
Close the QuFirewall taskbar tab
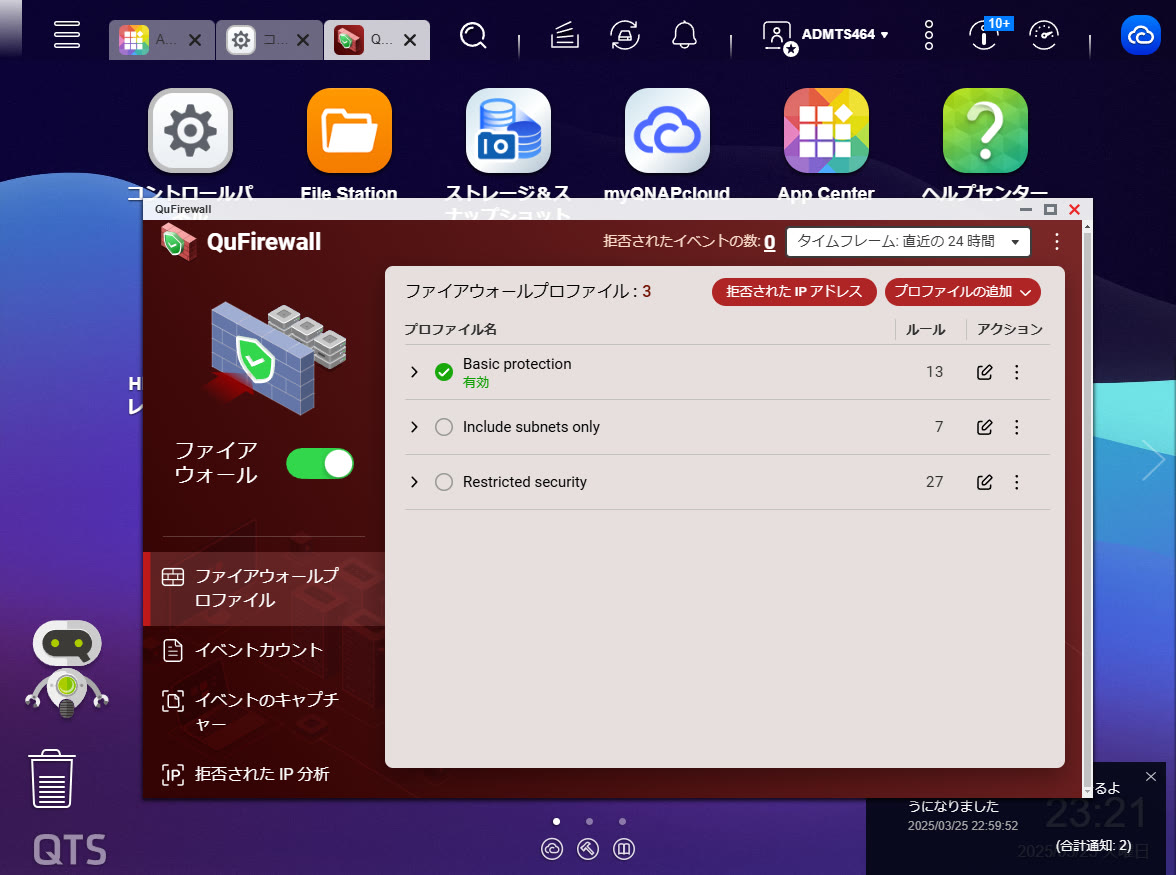point(410,40)
